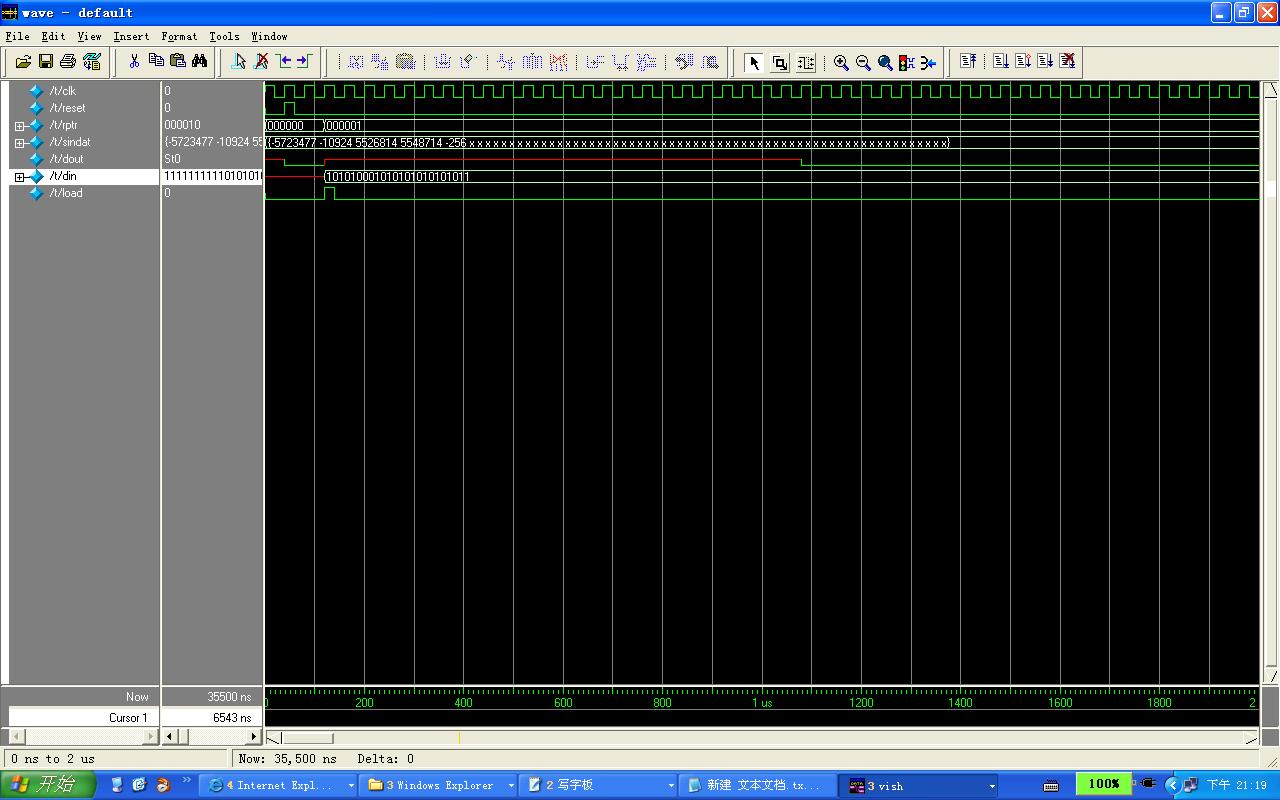This screenshot has width=1280, height=800.
Task: Click the Zoom Full magnifier icon
Action: (x=885, y=63)
